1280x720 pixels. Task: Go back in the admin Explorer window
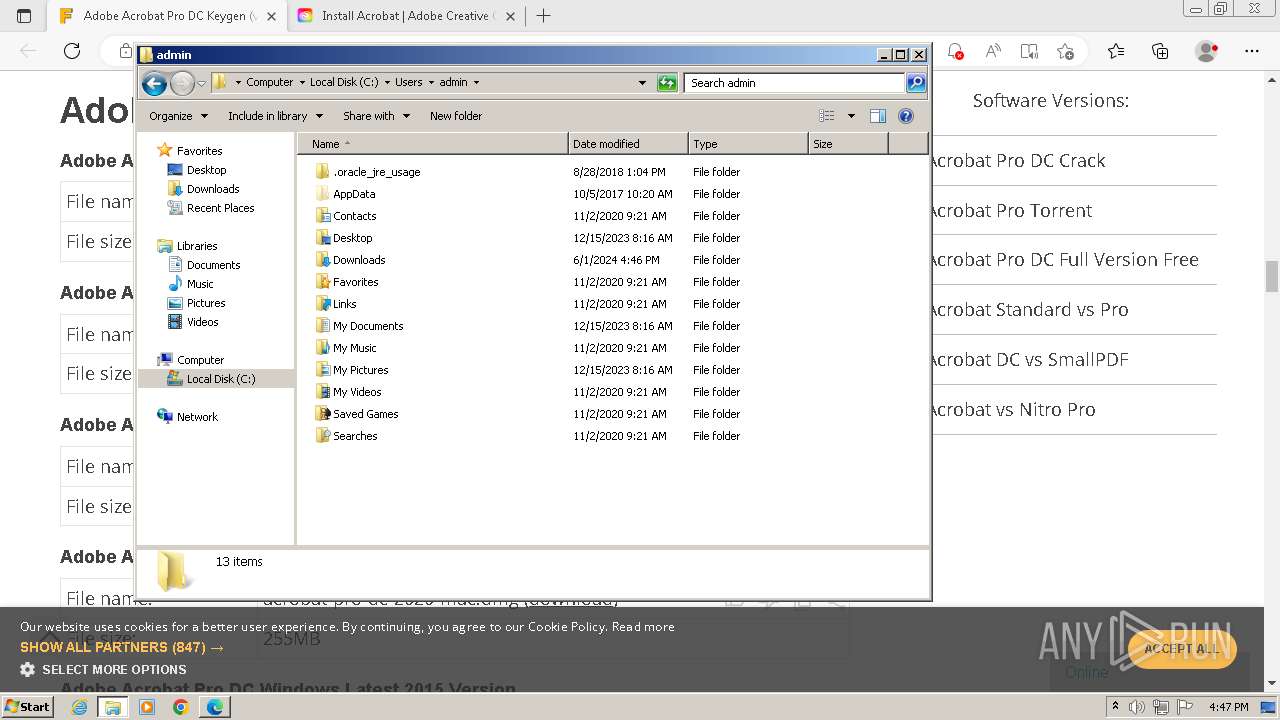[154, 83]
